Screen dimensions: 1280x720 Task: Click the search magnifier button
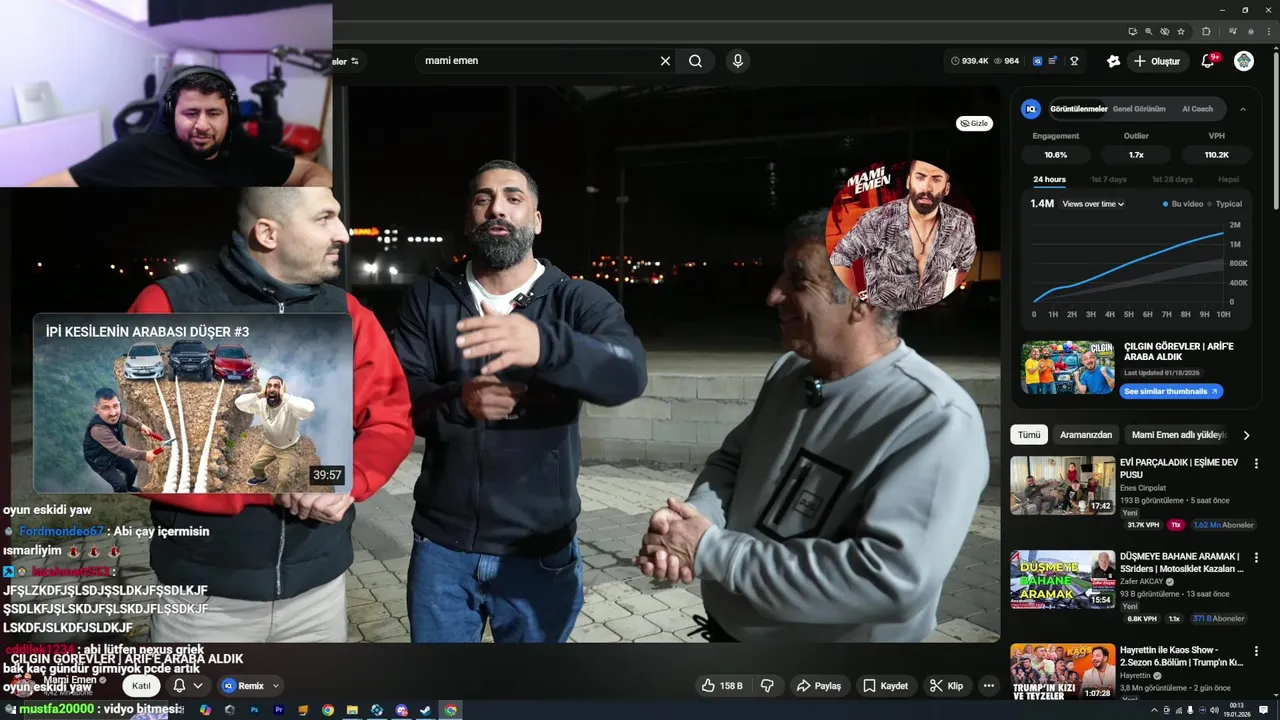tap(695, 61)
